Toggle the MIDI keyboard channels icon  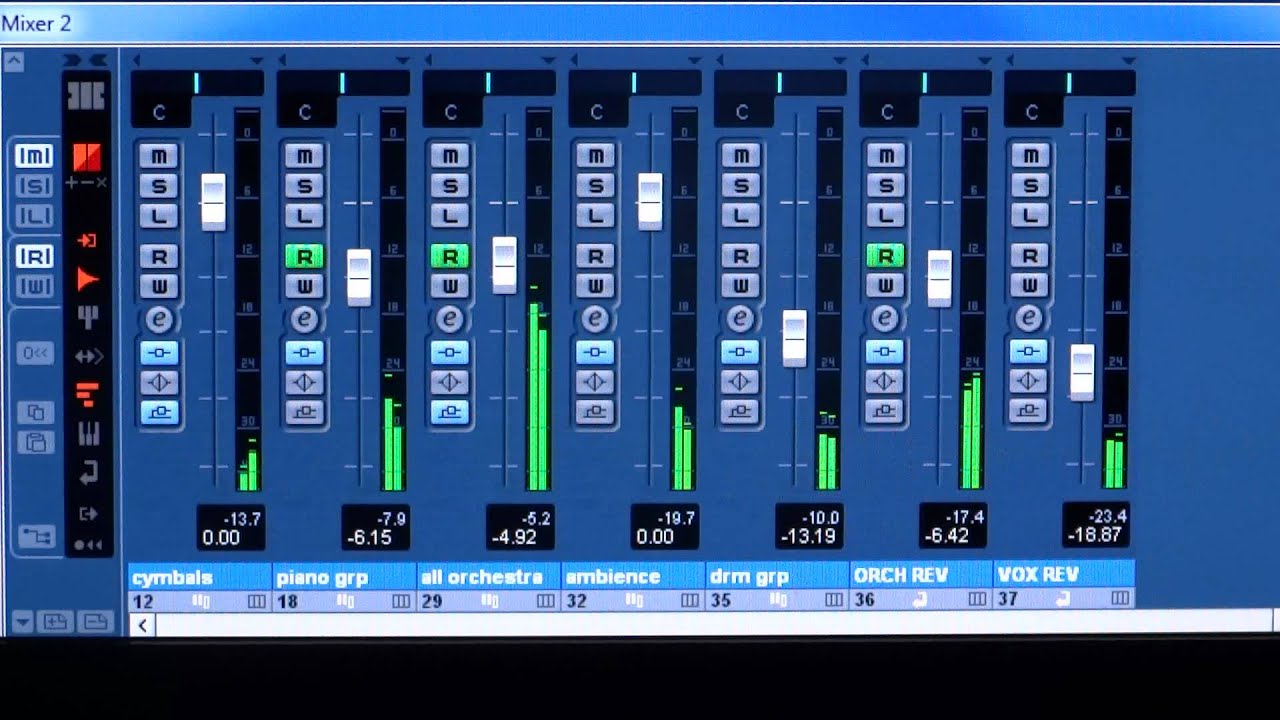88,433
